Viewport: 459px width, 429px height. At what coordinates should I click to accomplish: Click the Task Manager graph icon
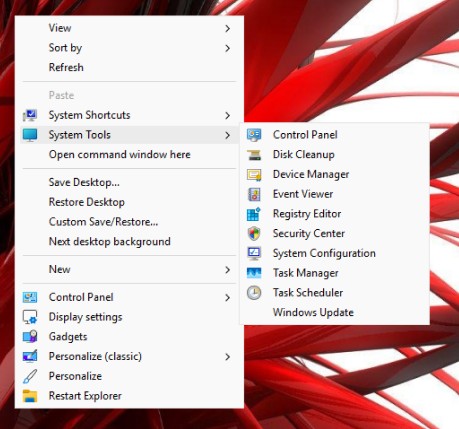click(254, 273)
